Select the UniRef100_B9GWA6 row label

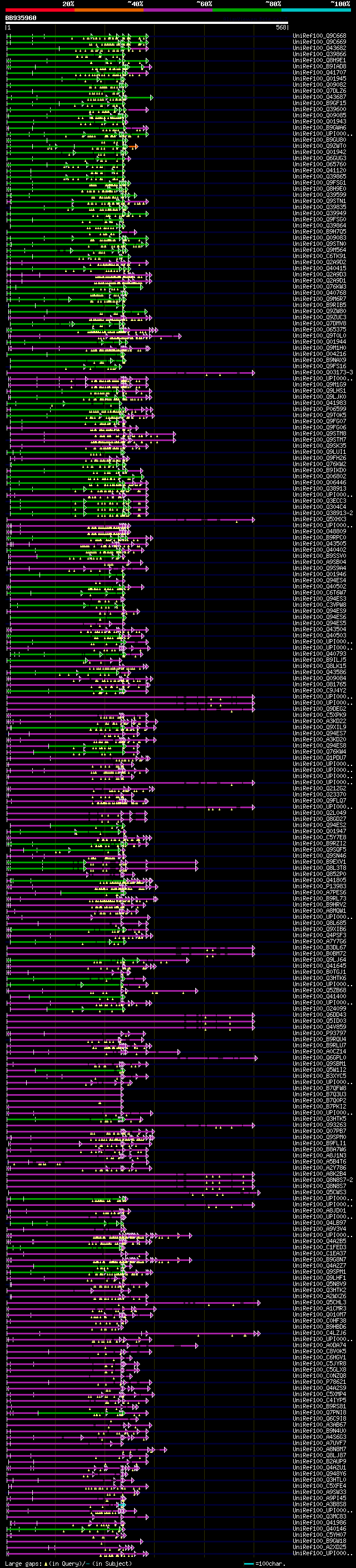(319, 128)
